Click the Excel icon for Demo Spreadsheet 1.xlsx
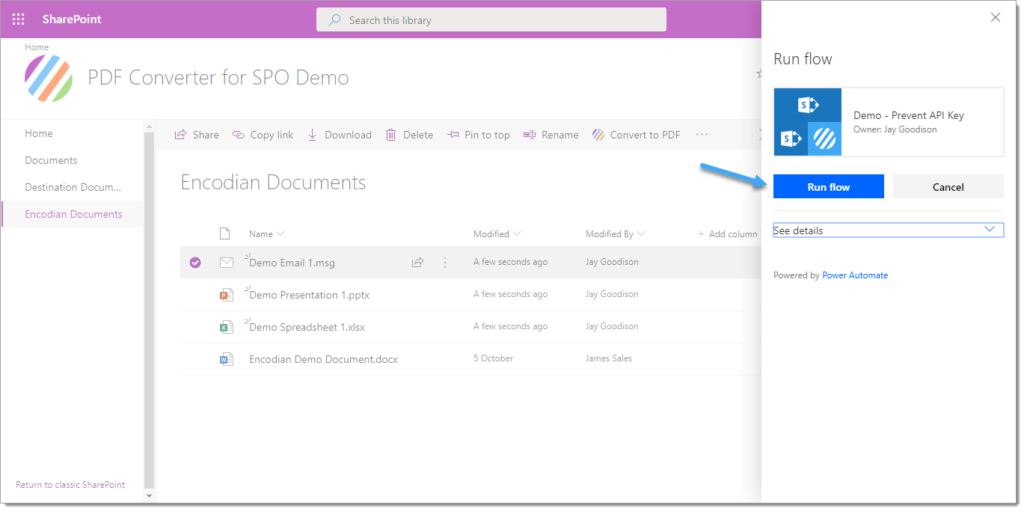Screen dimensions: 1024x511 (226, 327)
